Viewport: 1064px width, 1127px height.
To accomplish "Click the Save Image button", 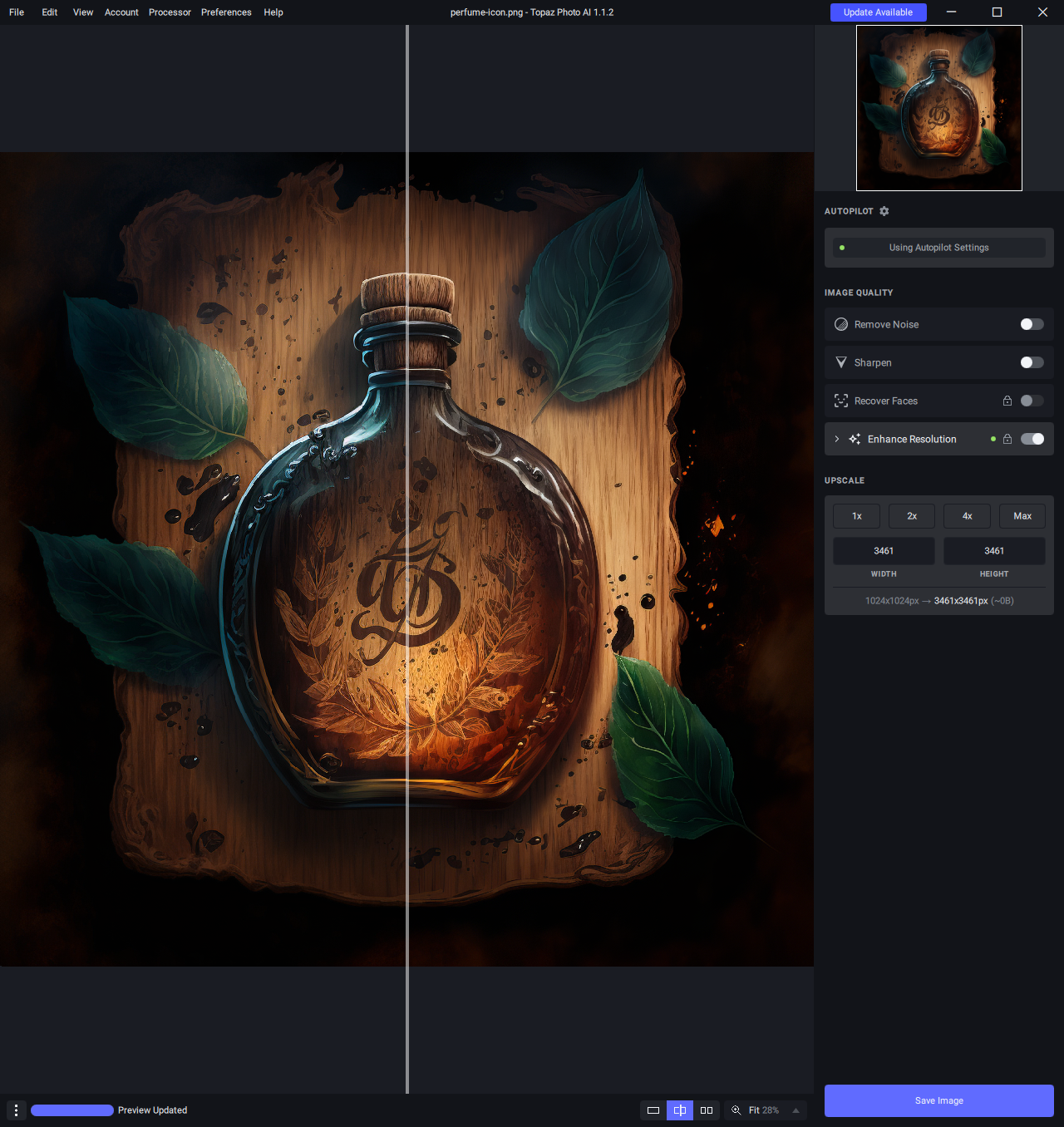I will pyautogui.click(x=938, y=1100).
